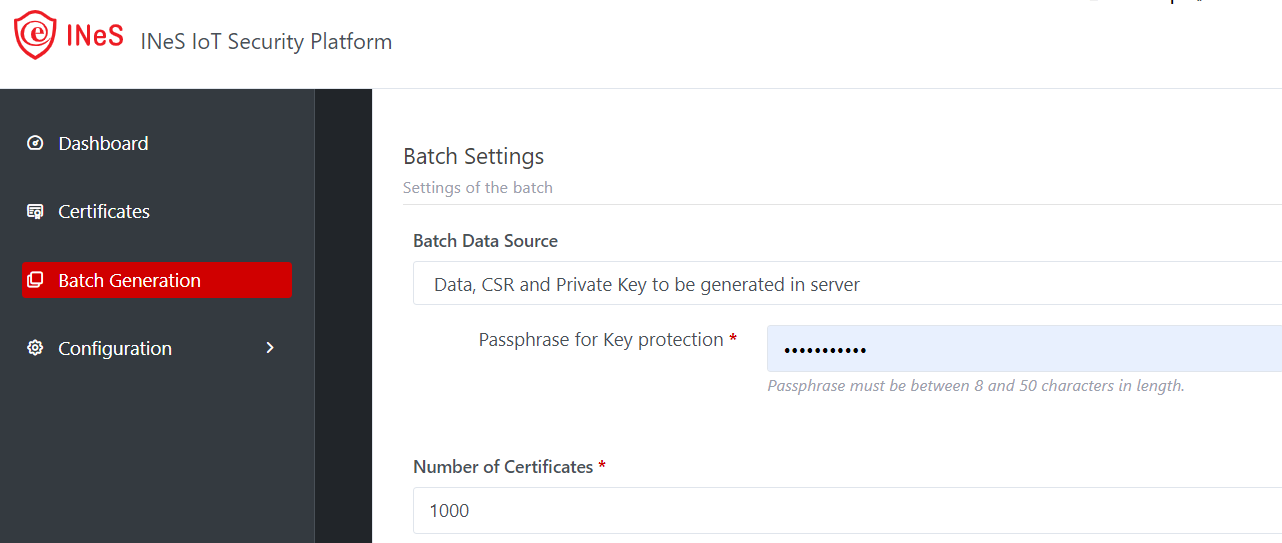Click the Batch Settings heading
Image resolution: width=1282 pixels, height=543 pixels.
[x=473, y=156]
